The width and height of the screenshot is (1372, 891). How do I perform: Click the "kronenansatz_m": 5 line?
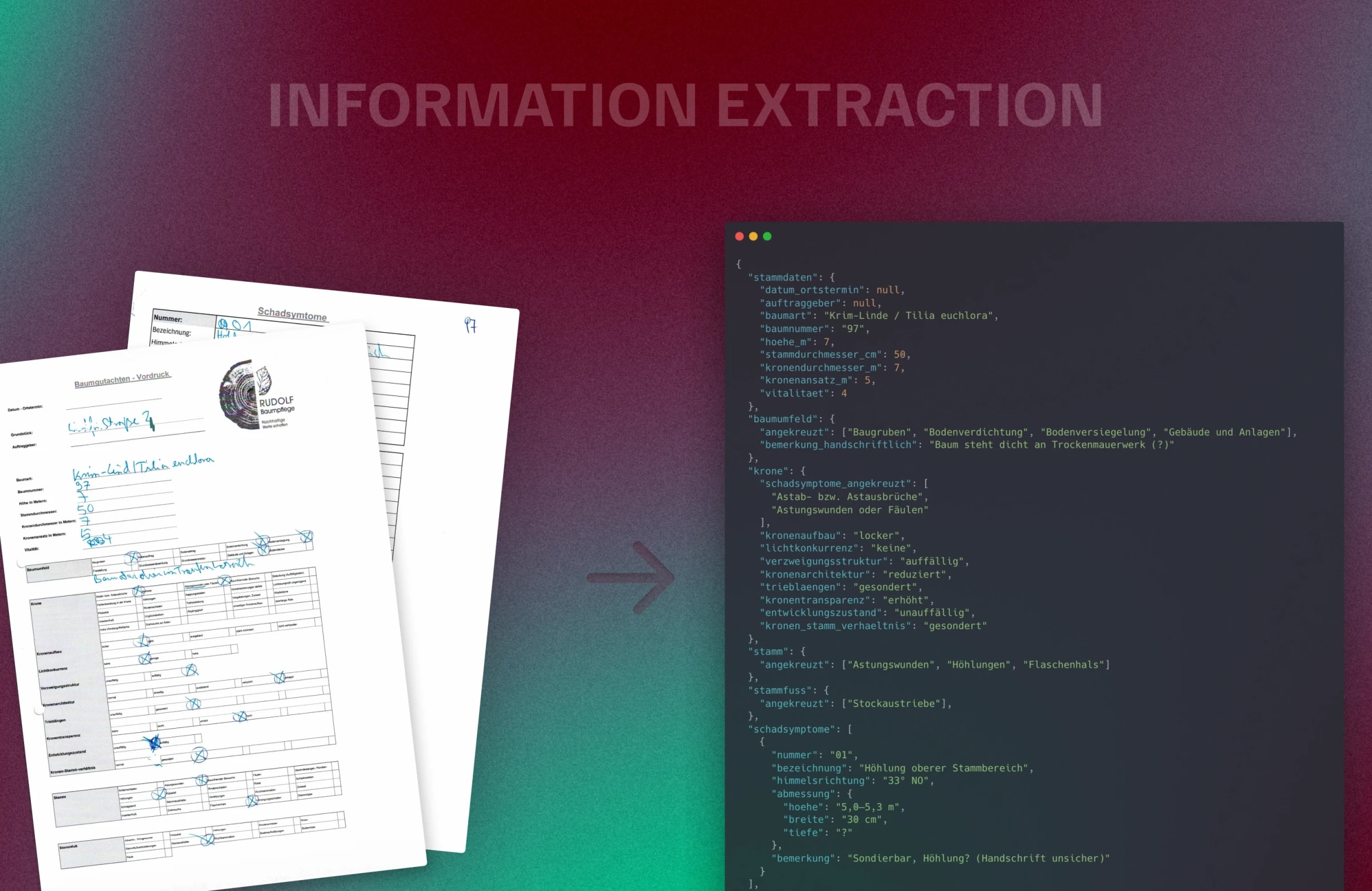coord(817,381)
